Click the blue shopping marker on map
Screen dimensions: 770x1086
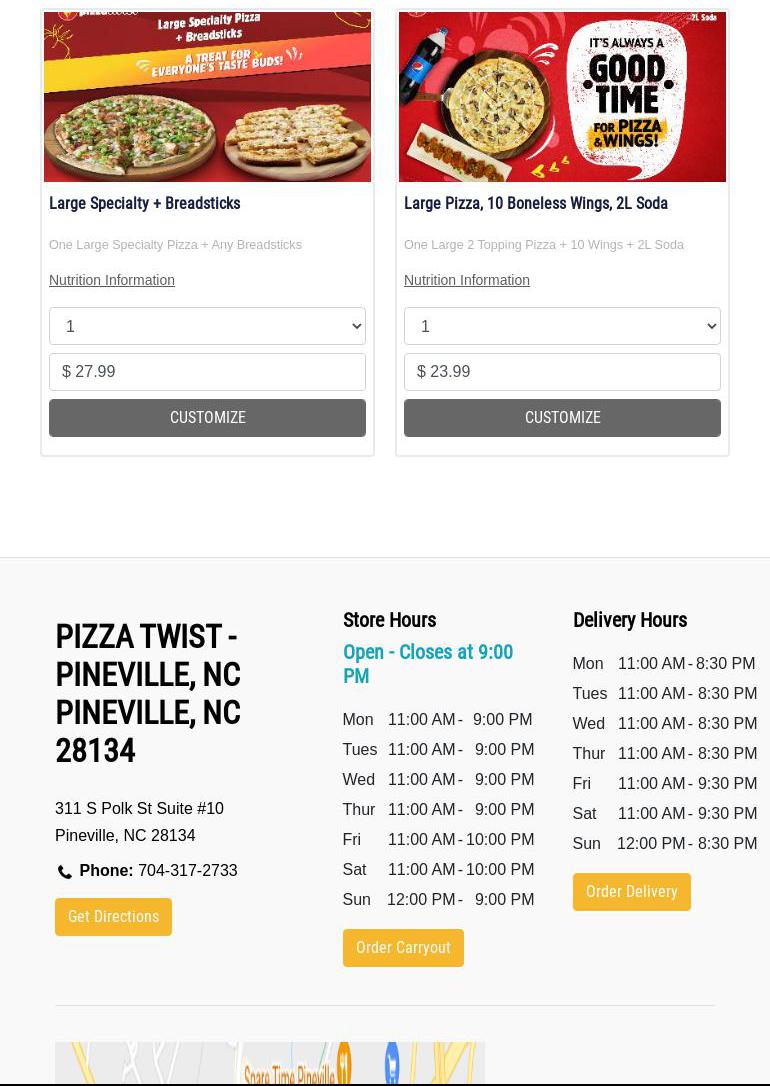[x=392, y=1061]
